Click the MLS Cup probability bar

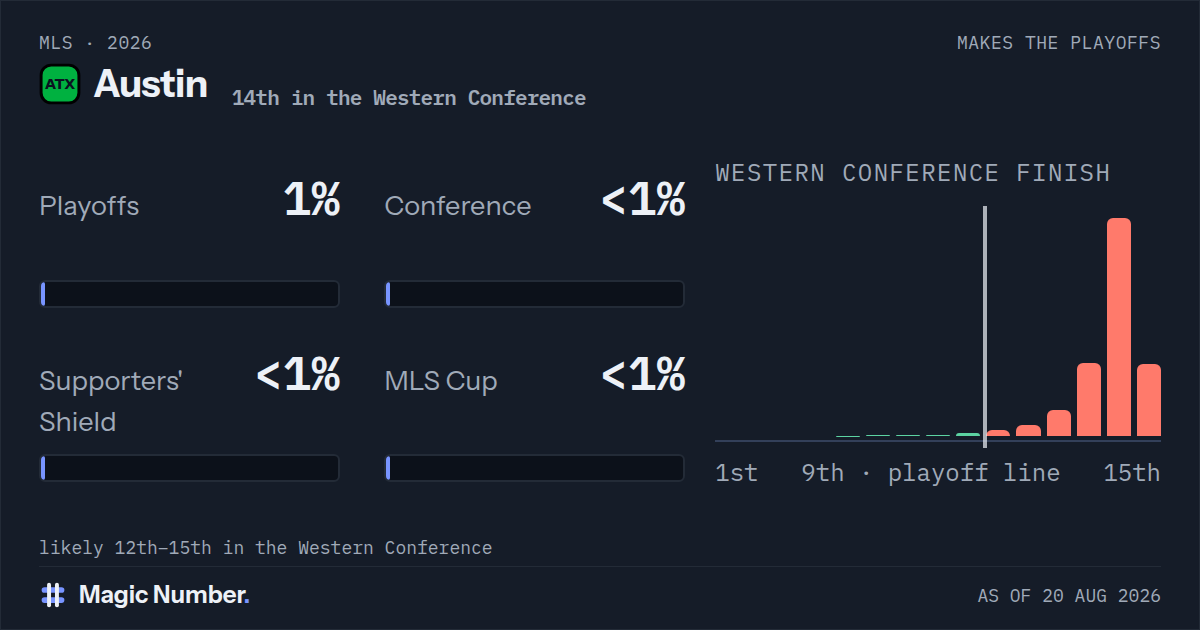pos(535,468)
